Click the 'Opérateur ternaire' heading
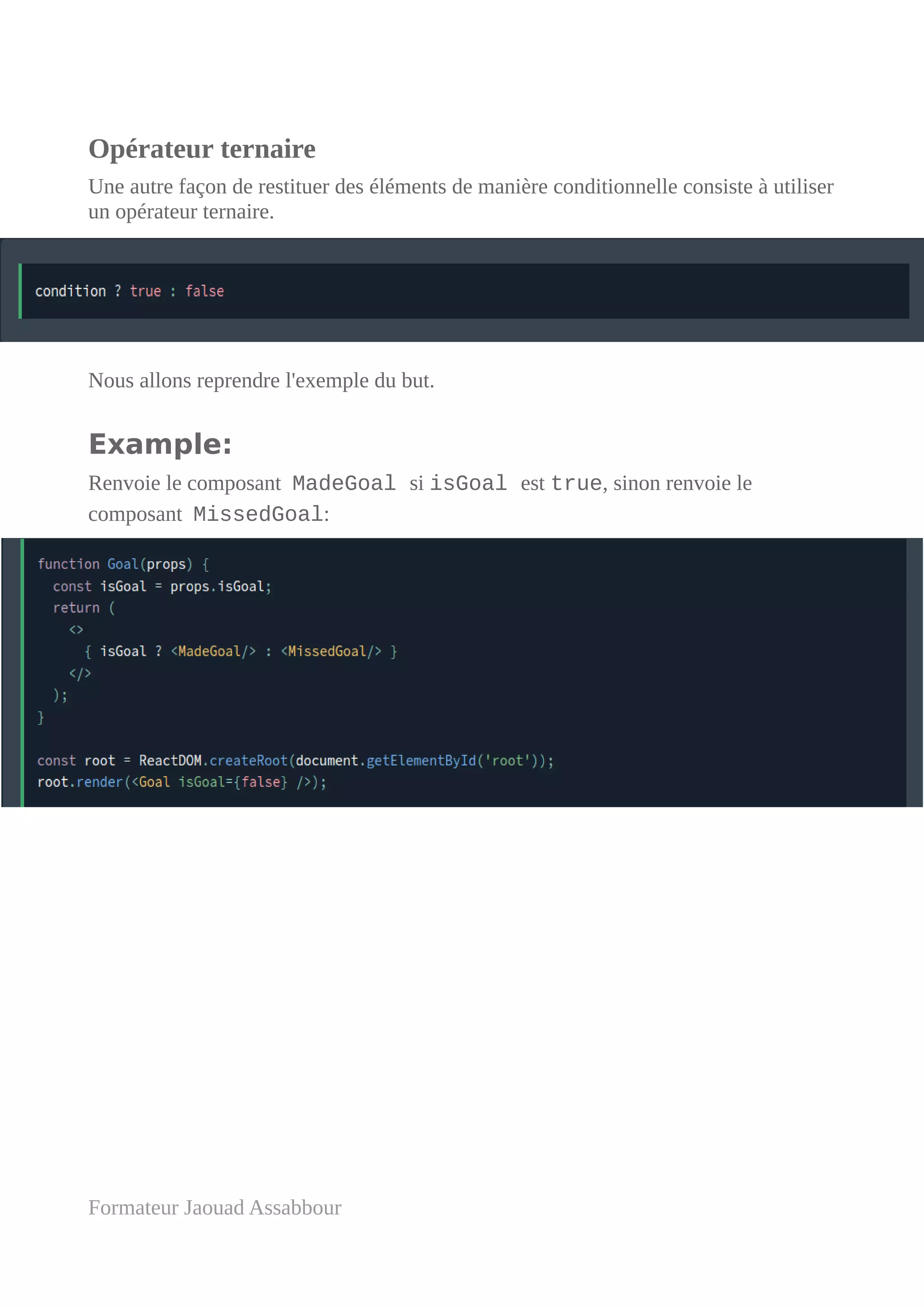The width and height of the screenshot is (924, 1307). (x=201, y=149)
